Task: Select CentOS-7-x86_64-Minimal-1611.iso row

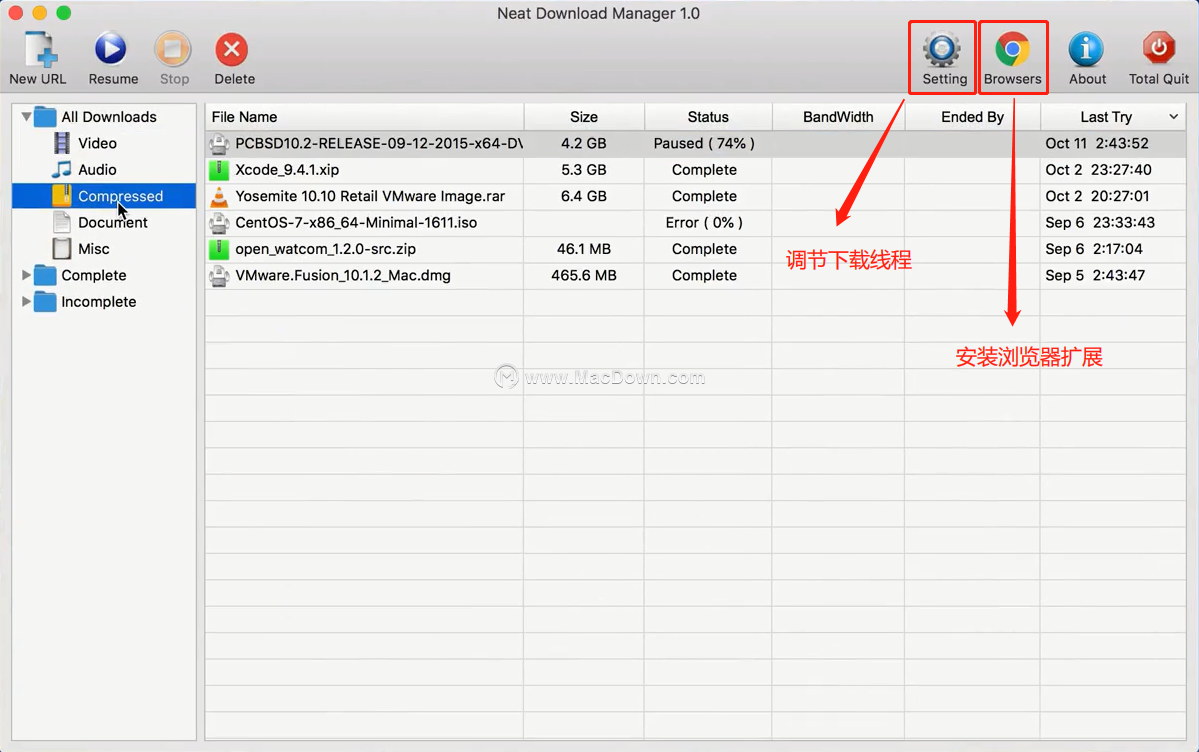Action: click(x=695, y=223)
